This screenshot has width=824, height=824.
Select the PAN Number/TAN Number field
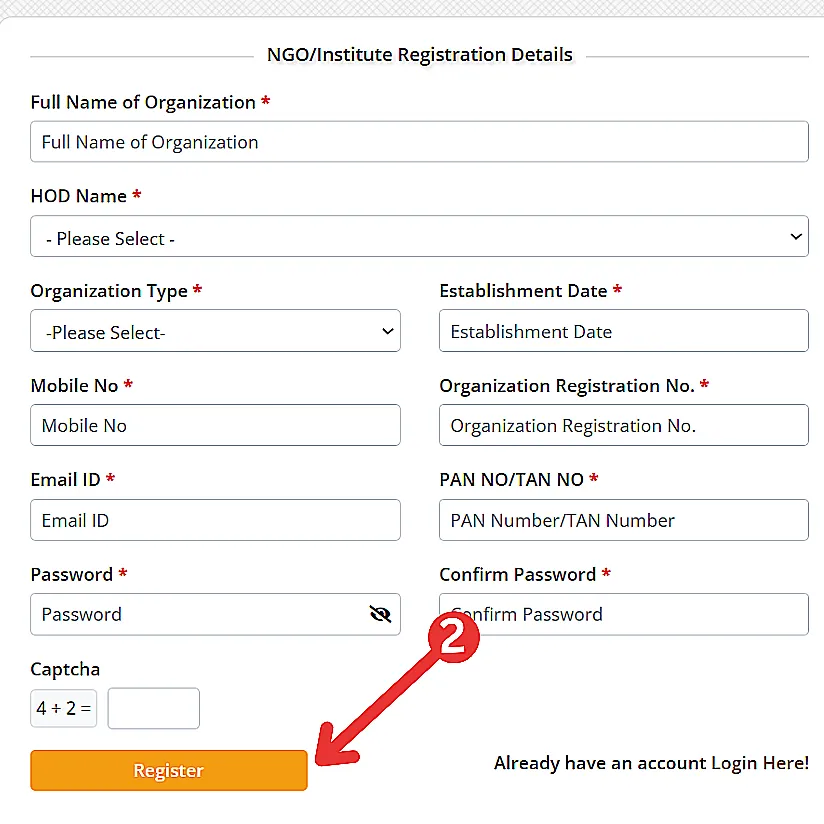pos(623,520)
